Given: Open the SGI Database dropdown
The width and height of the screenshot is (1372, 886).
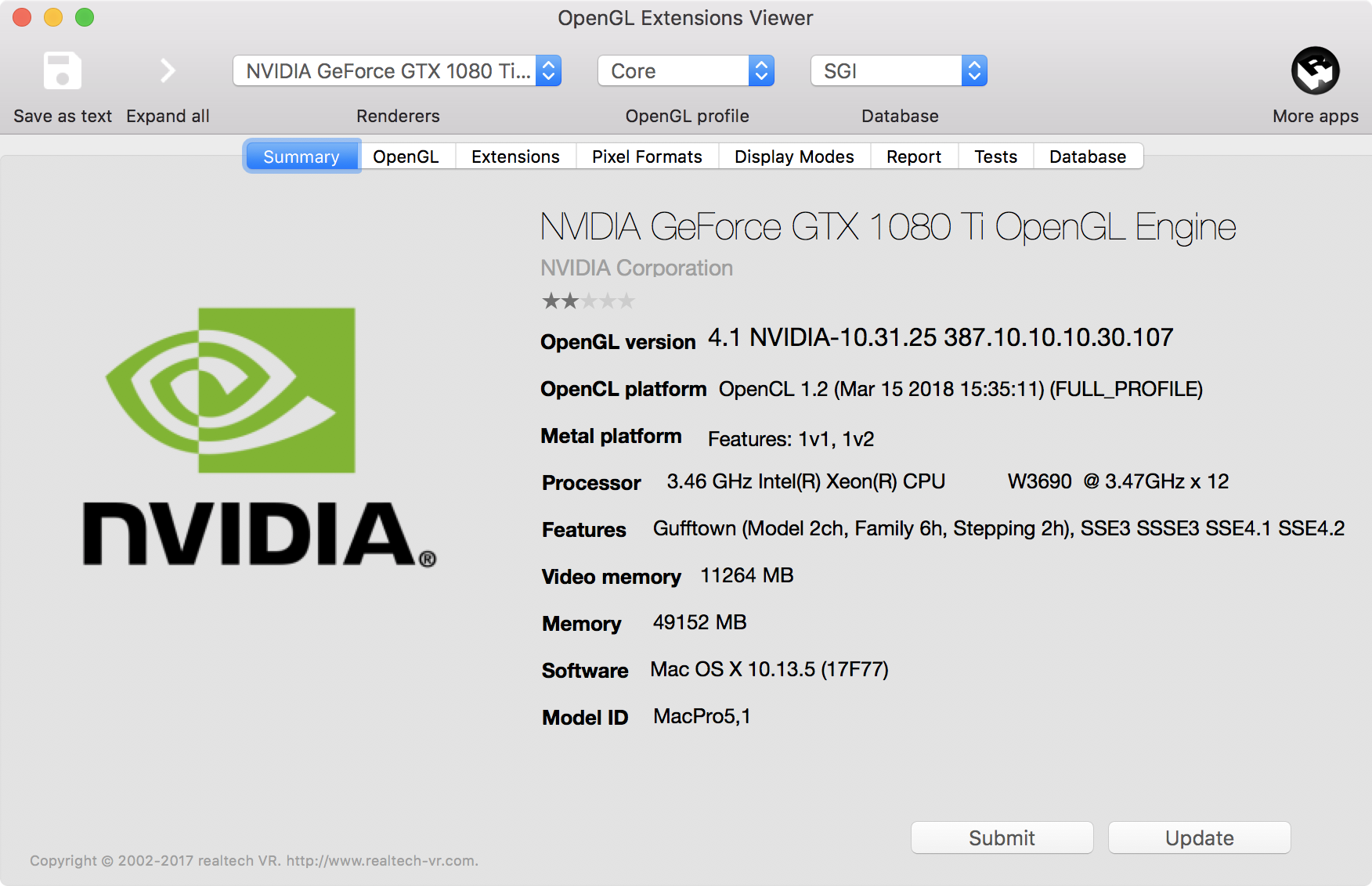Looking at the screenshot, I should pos(899,70).
